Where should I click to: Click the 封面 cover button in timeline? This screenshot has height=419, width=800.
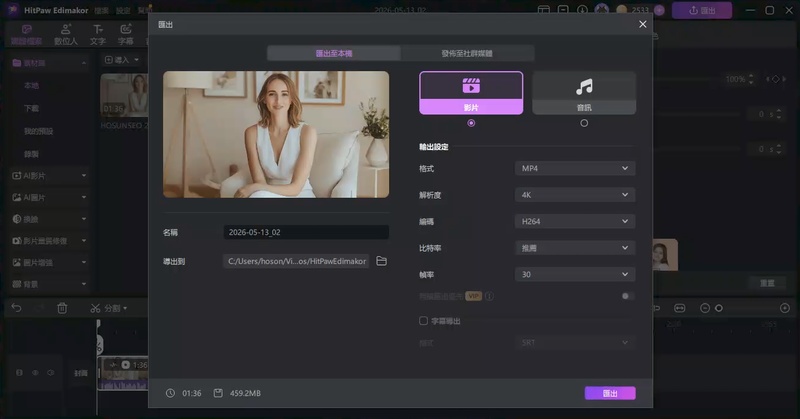[81, 373]
